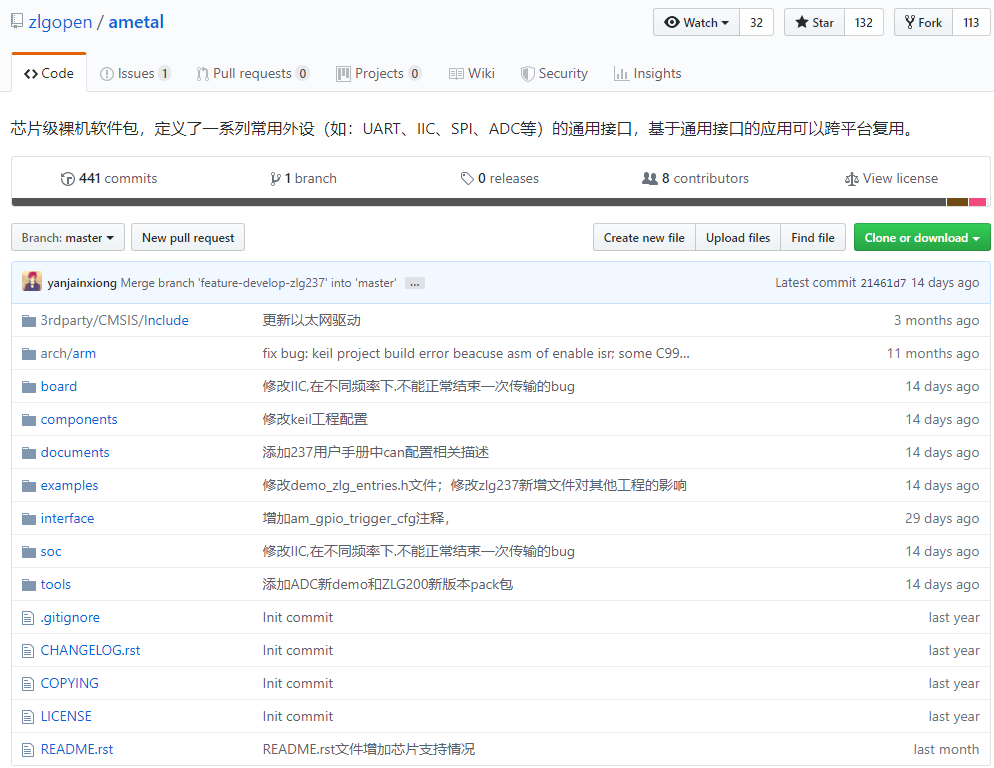Click the dark gray segment of the language bar

[x=479, y=202]
